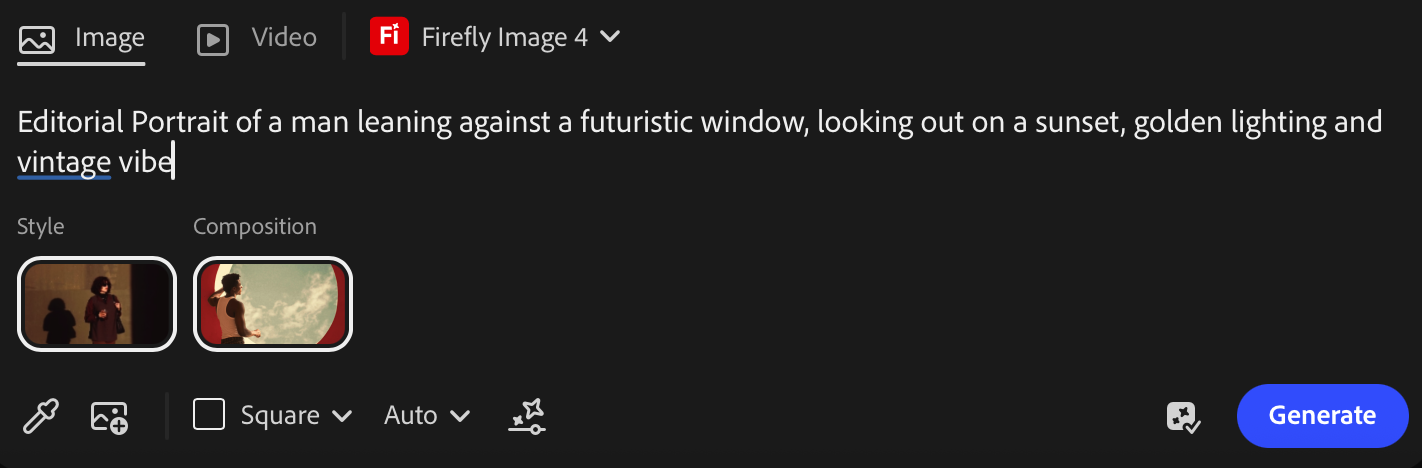Click the picture icon beside Image
Viewport: 1422px width, 468px height.
(37, 39)
